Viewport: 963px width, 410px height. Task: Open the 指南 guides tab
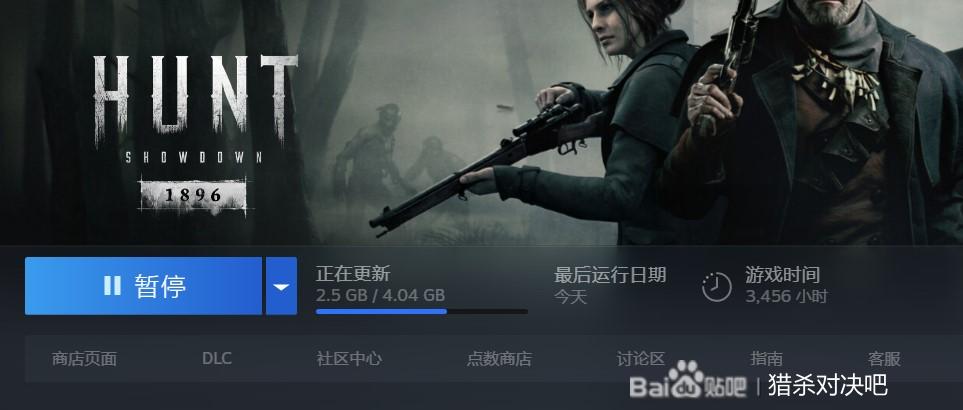(x=766, y=358)
